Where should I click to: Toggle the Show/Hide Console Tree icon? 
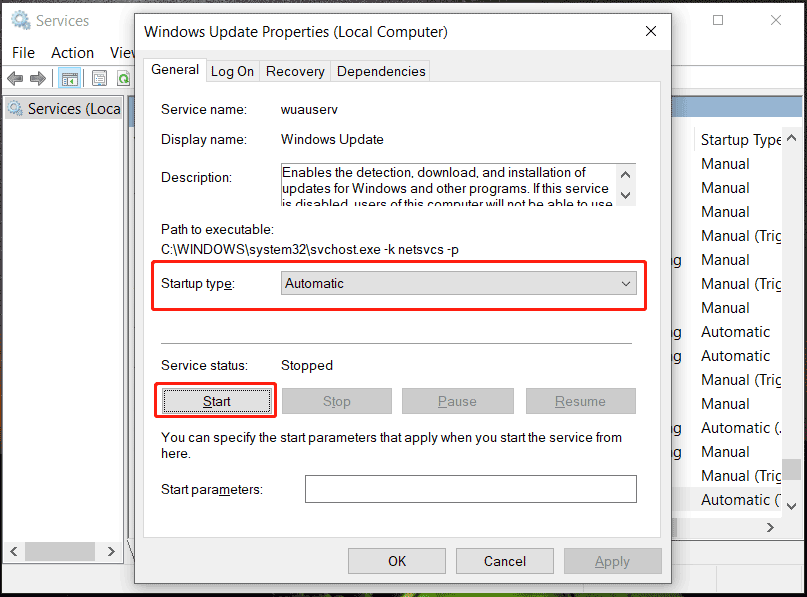(70, 77)
